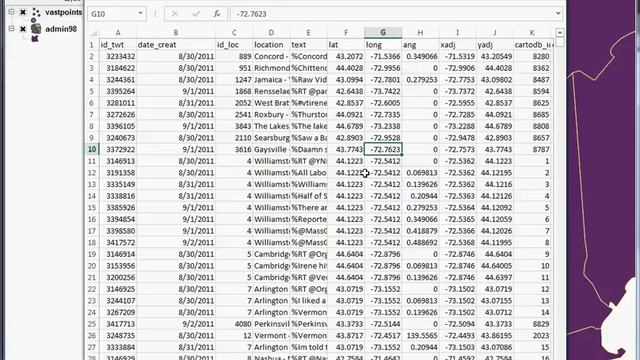Click the vertical scrollbar up arrow
Screen dimensions: 640x360
560,32
